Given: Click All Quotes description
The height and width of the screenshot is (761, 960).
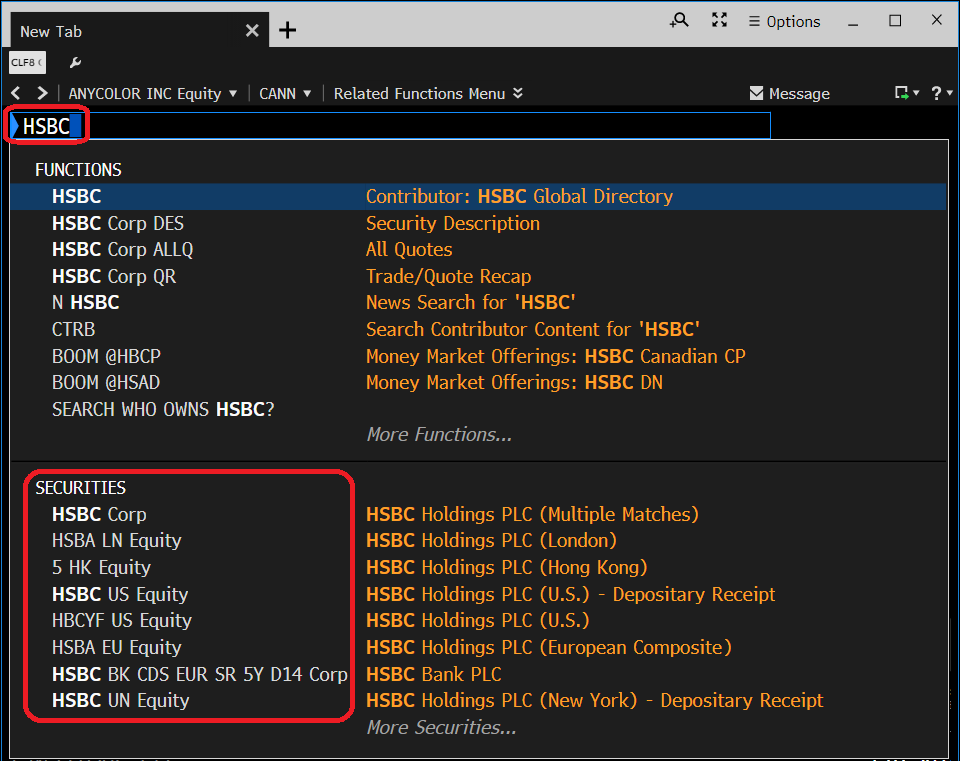Looking at the screenshot, I should tap(409, 250).
